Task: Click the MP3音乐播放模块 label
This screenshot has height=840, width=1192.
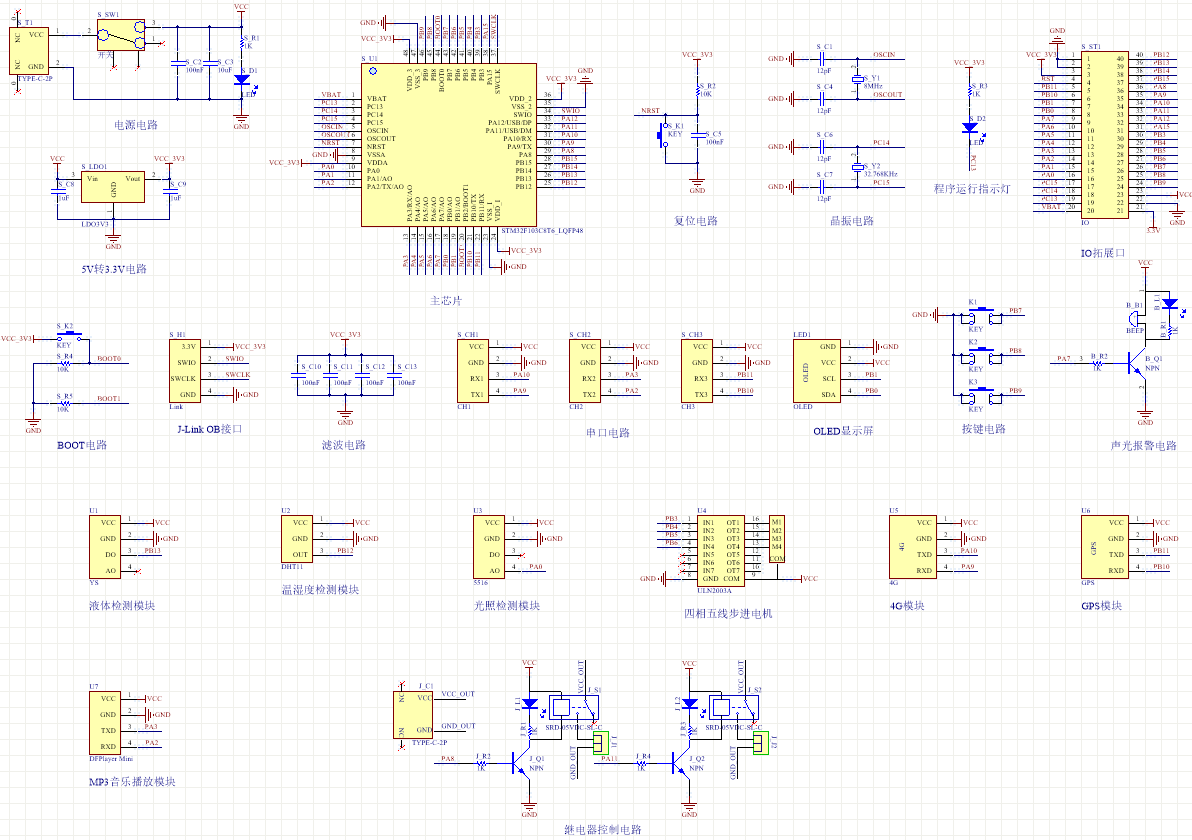Action: click(132, 781)
